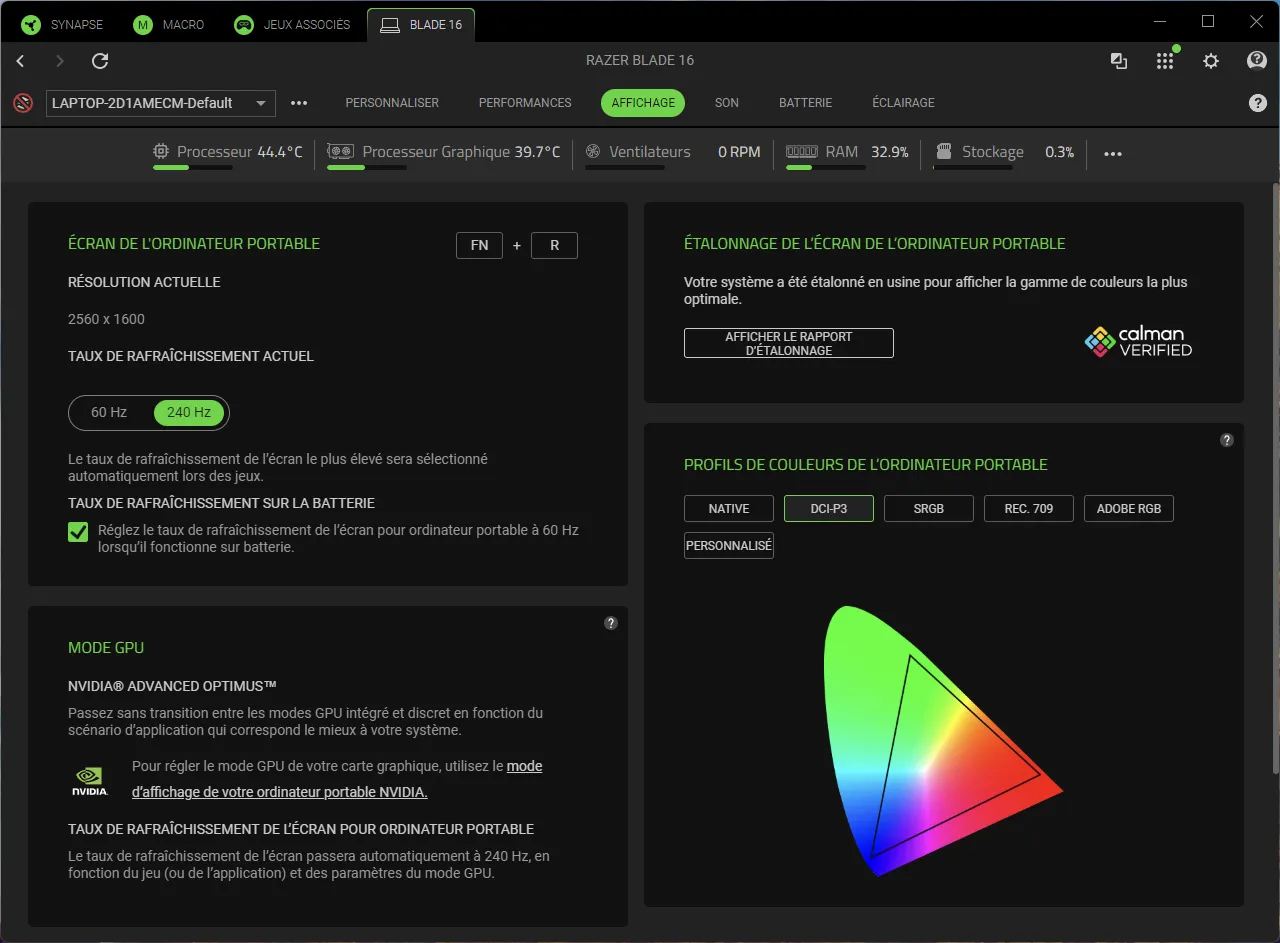Open the settings gear icon
This screenshot has width=1280, height=943.
(x=1211, y=61)
